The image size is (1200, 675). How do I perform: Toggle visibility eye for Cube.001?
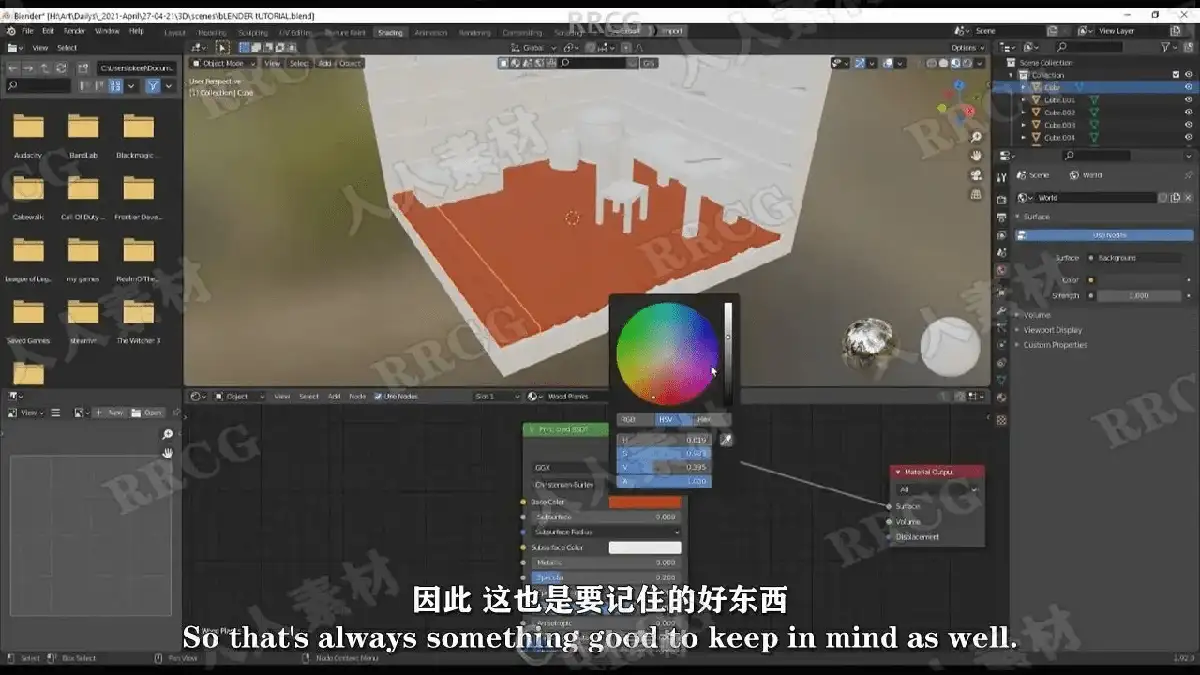(x=1188, y=100)
